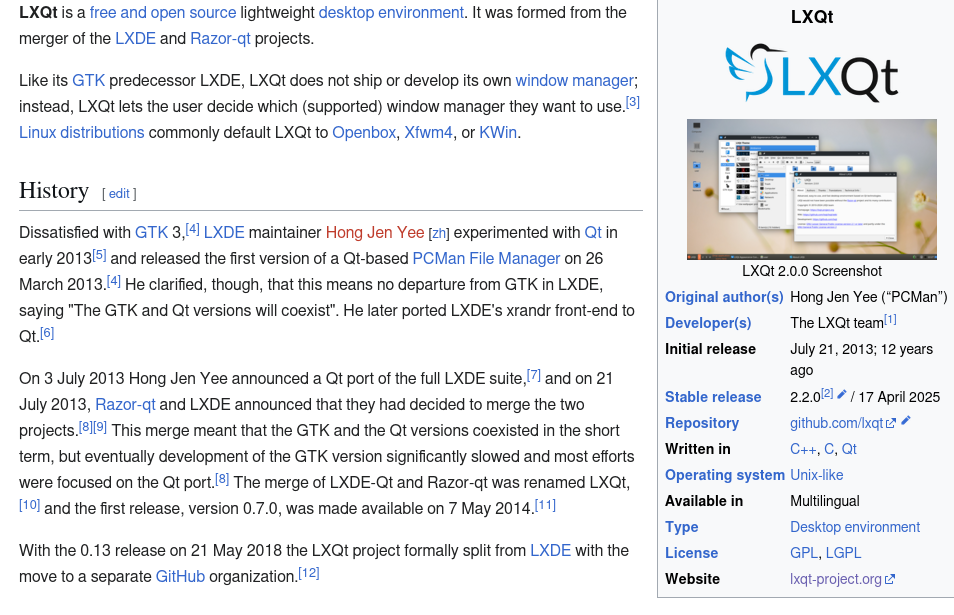Open LXDE link in the 0.13 release paragraph

550,551
